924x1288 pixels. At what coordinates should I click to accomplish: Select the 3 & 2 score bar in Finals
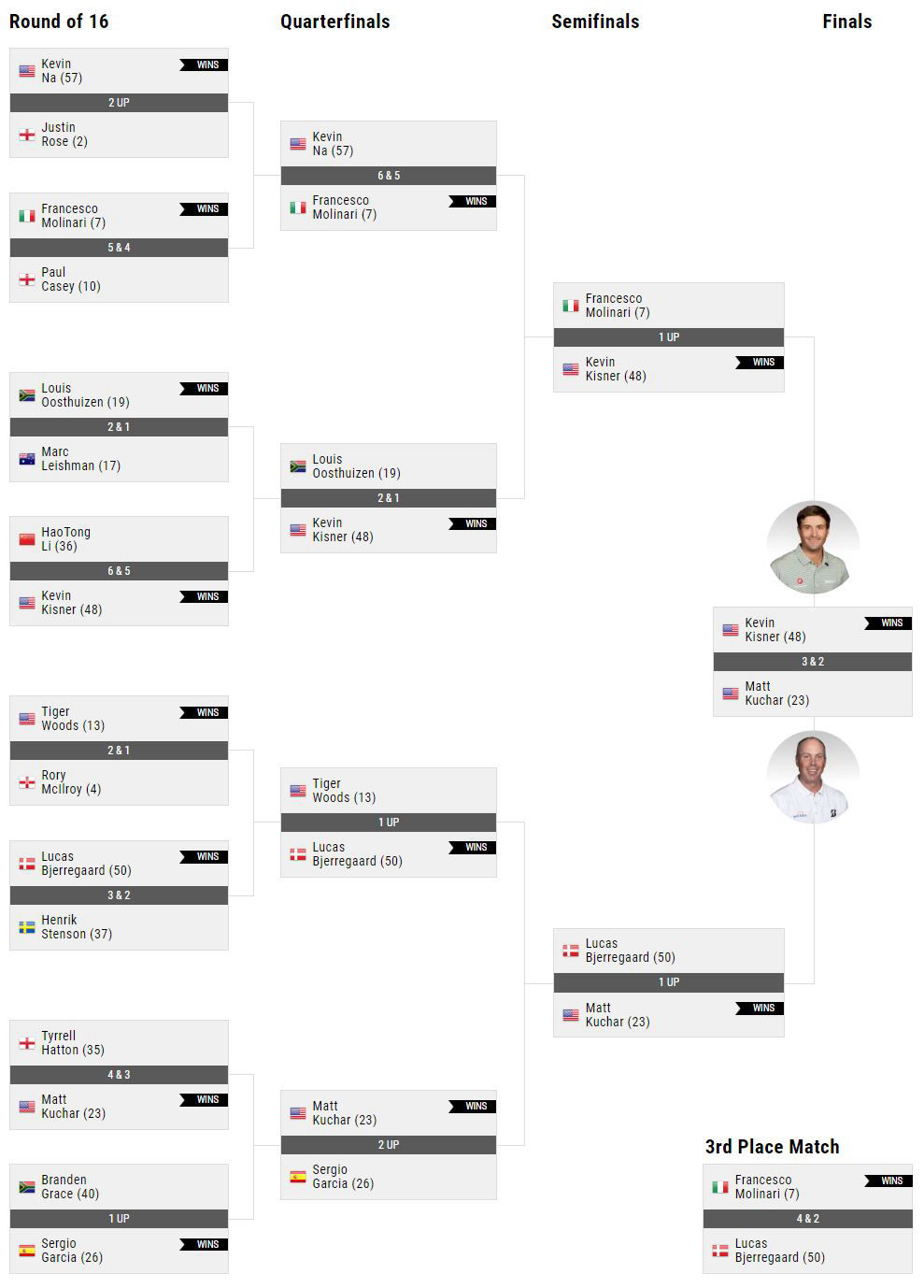tap(813, 662)
